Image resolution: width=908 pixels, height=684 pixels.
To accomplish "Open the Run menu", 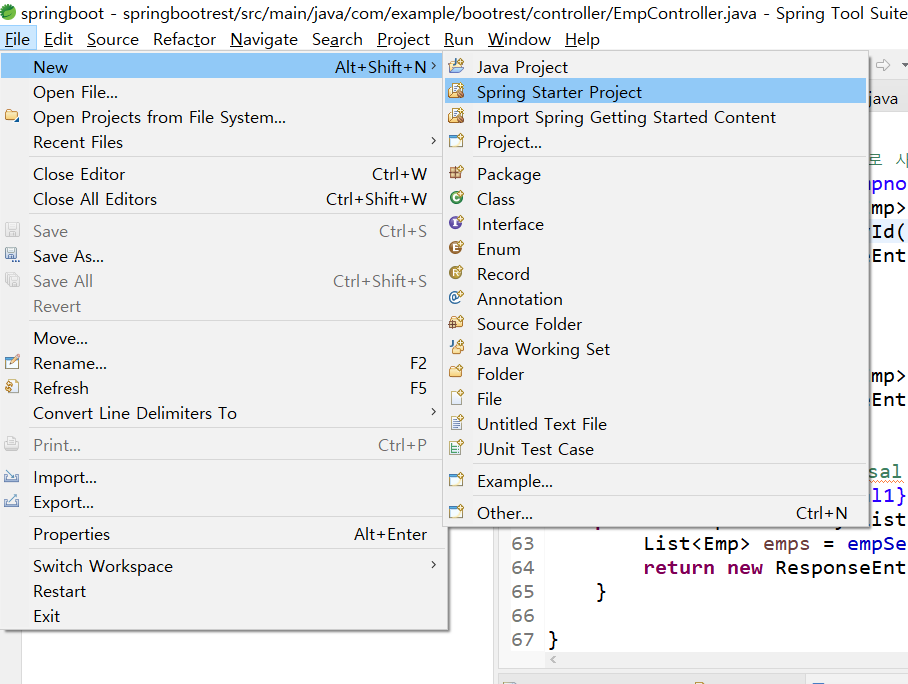I will [x=459, y=39].
